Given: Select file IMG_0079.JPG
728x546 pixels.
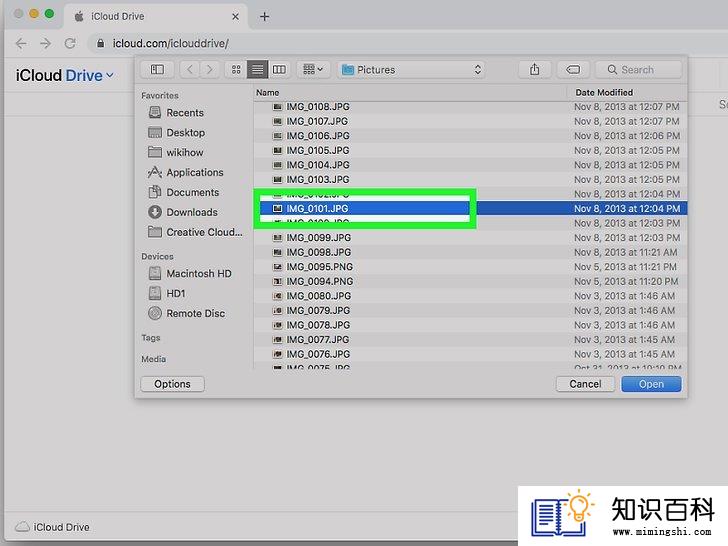Looking at the screenshot, I should coord(470,311).
